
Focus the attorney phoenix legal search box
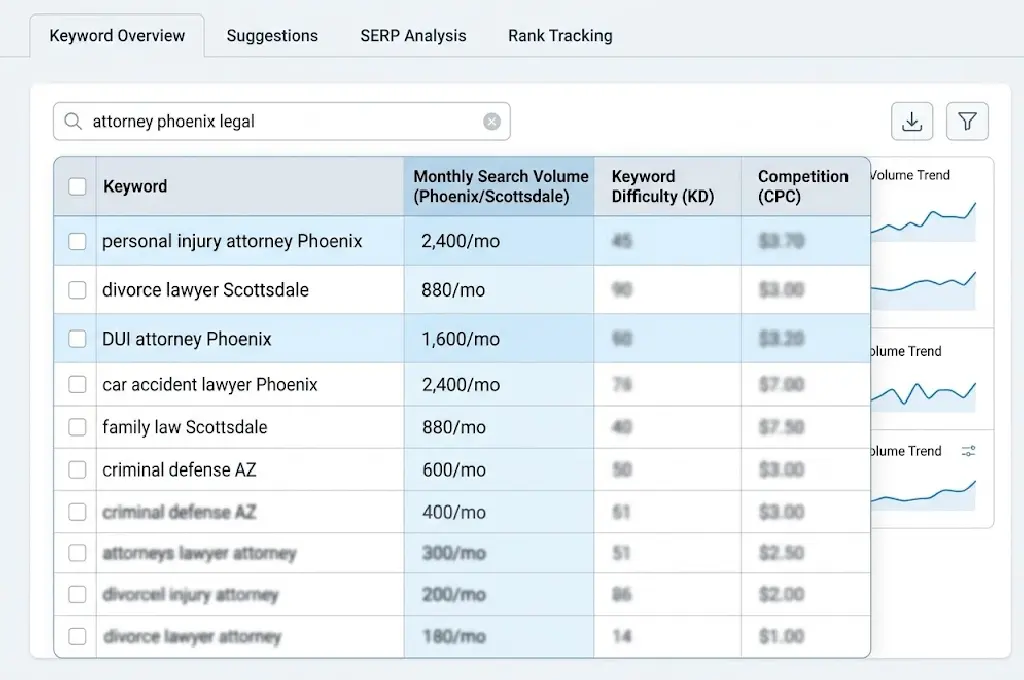click(x=280, y=121)
